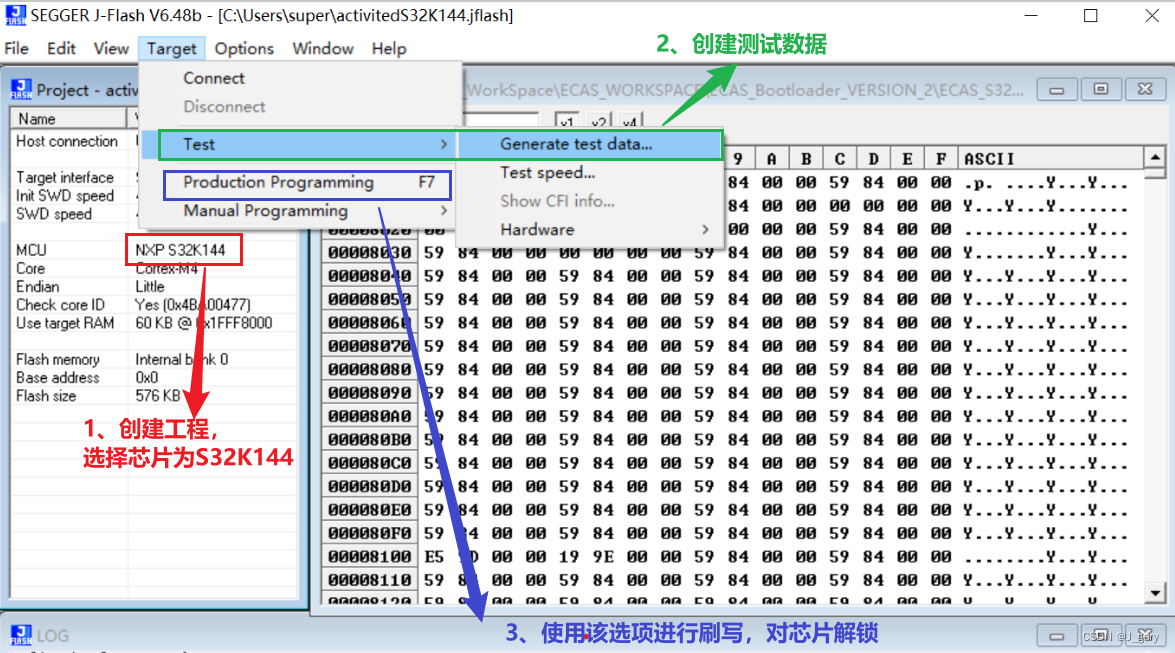Viewport: 1175px width, 653px height.
Task: Select address row 00008030
Action: click(x=369, y=253)
